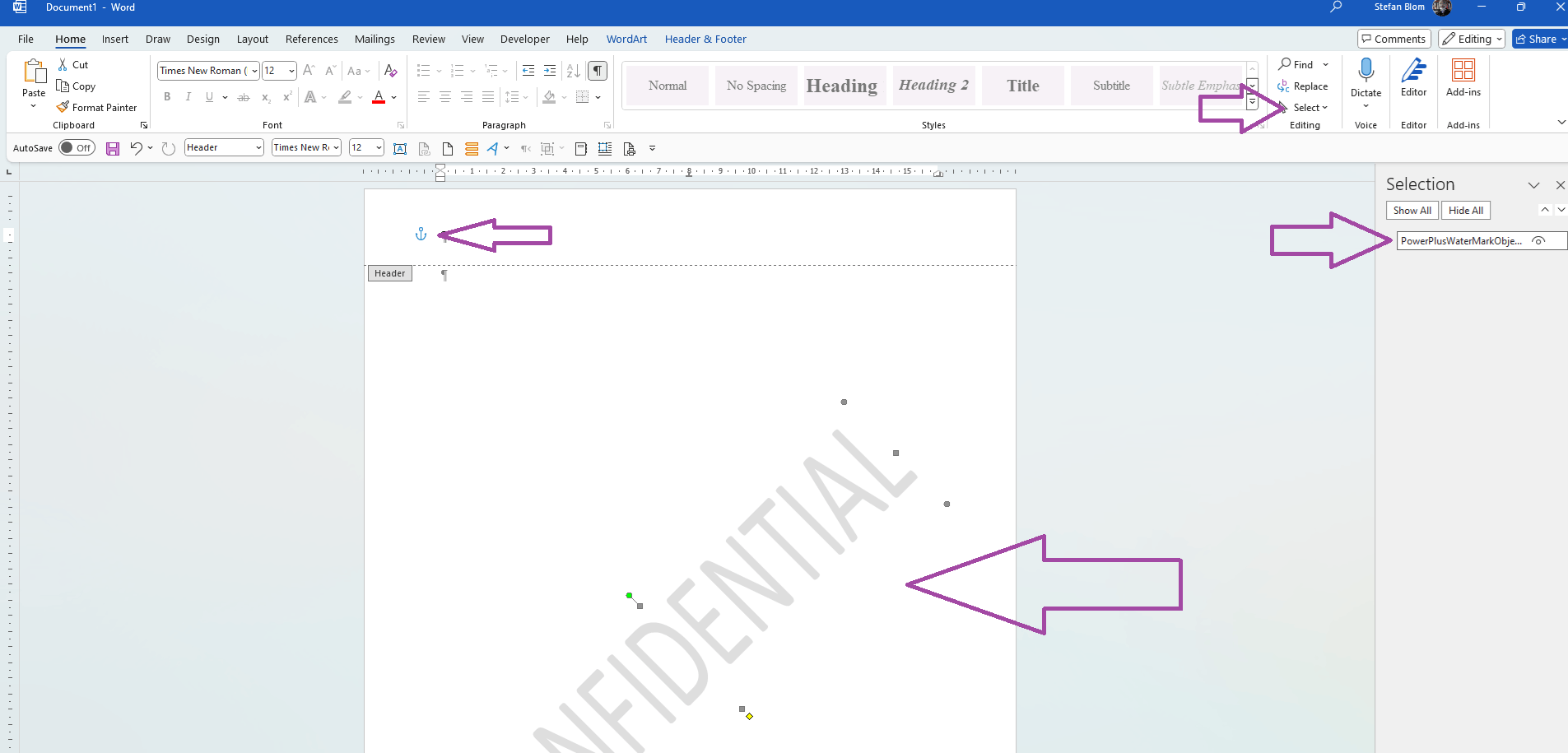Open the Selection pane options chevron
1568x753 pixels.
coord(1533,185)
